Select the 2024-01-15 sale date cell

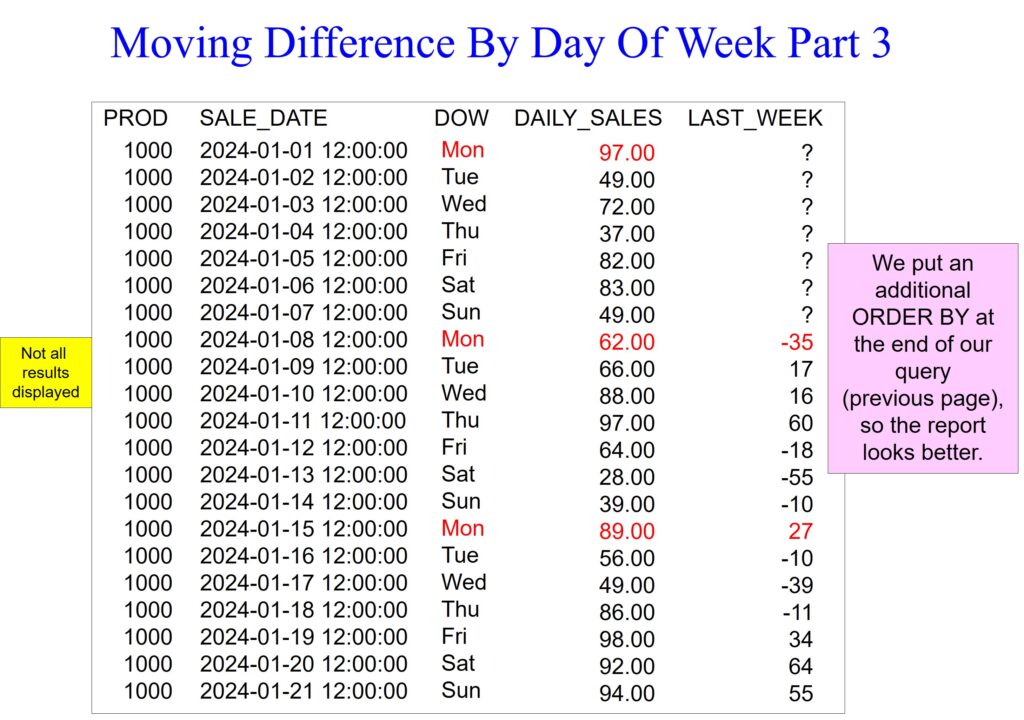303,528
